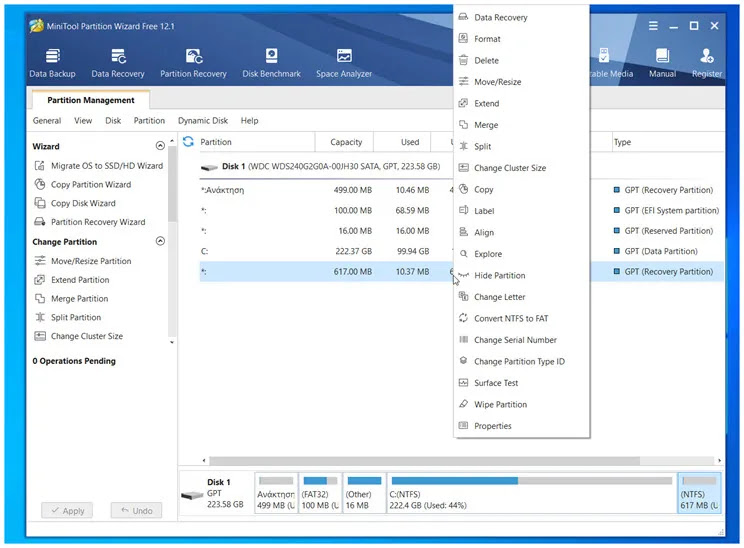Open the Dynamic Disk menu

pyautogui.click(x=203, y=121)
